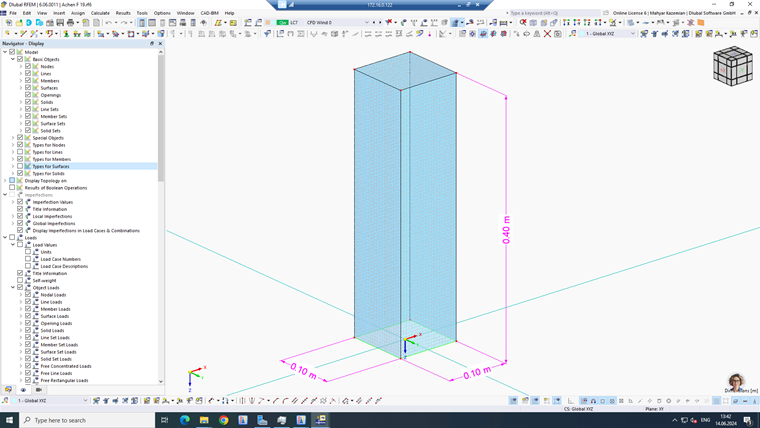Expand the Special Objects tree node

click(x=13, y=138)
